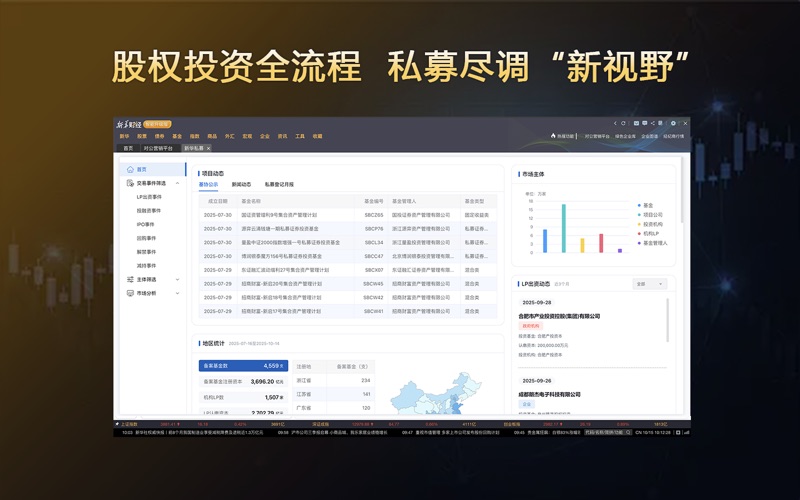Open the chat message icon in title bar
This screenshot has height=500, width=800.
point(644,123)
